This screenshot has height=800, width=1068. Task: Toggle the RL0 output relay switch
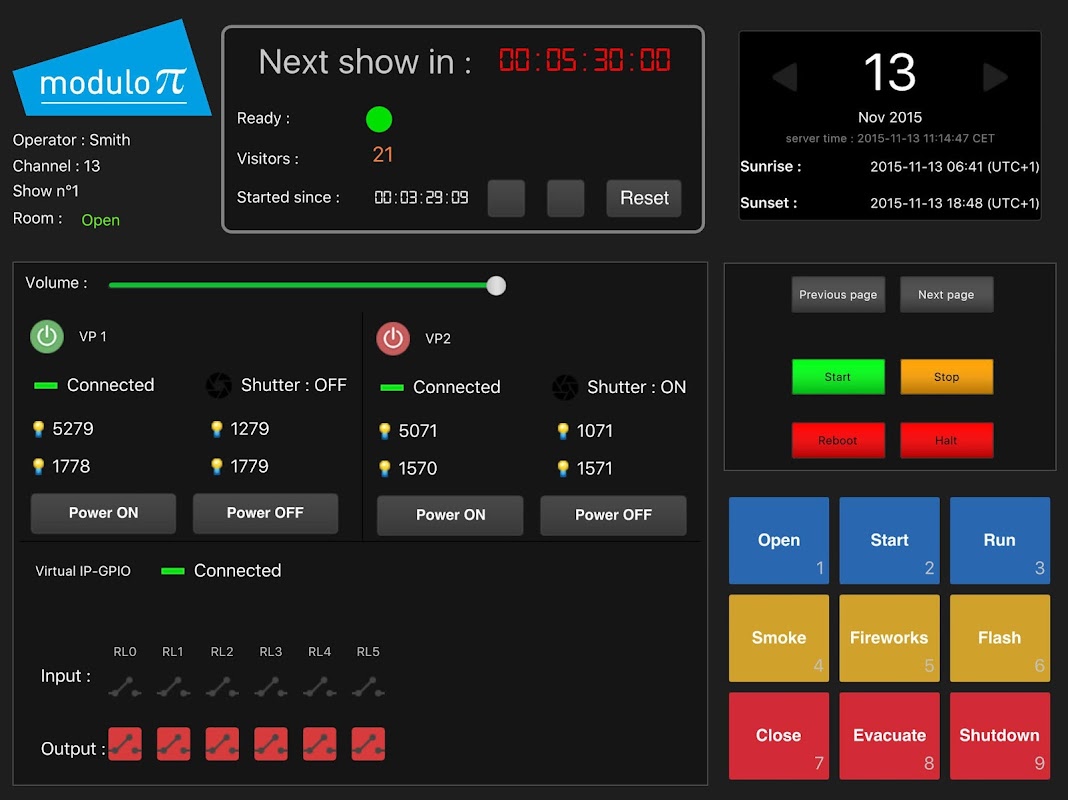pos(125,743)
